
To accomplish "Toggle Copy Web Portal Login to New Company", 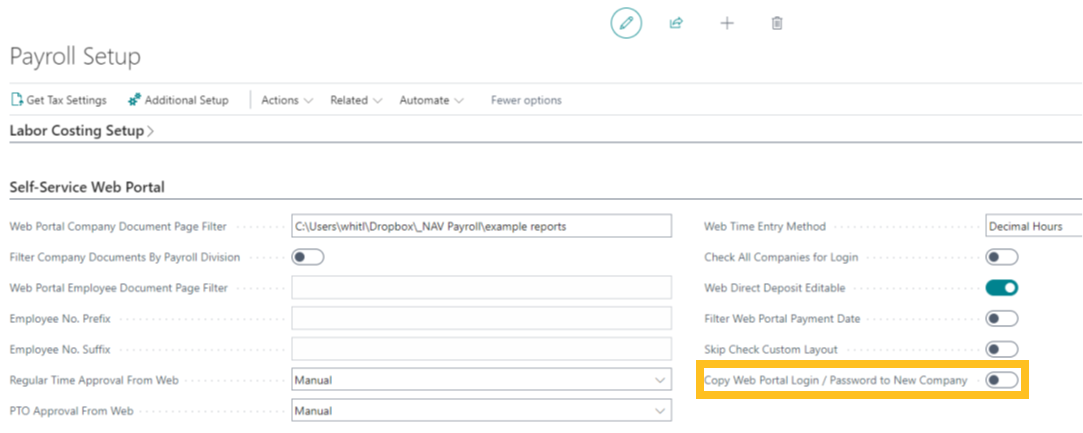I will tap(1001, 380).
